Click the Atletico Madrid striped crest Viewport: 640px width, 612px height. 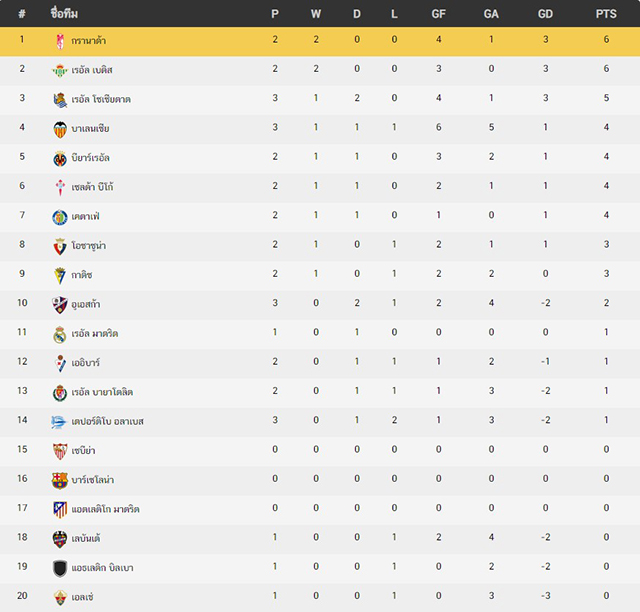tap(60, 510)
